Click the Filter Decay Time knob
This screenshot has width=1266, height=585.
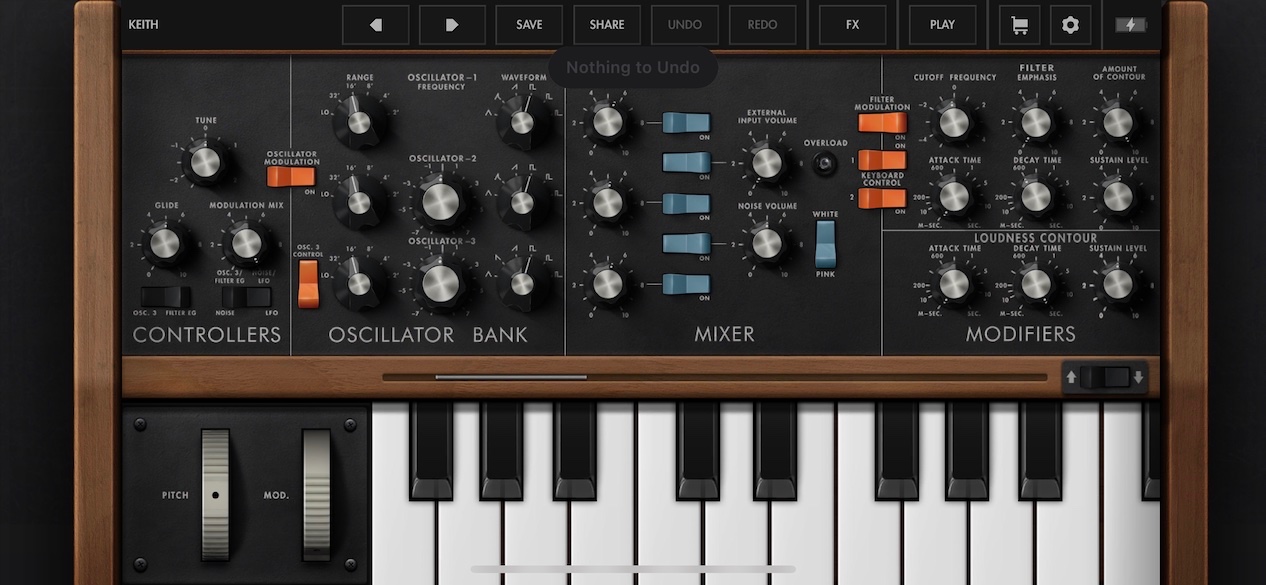click(1037, 196)
